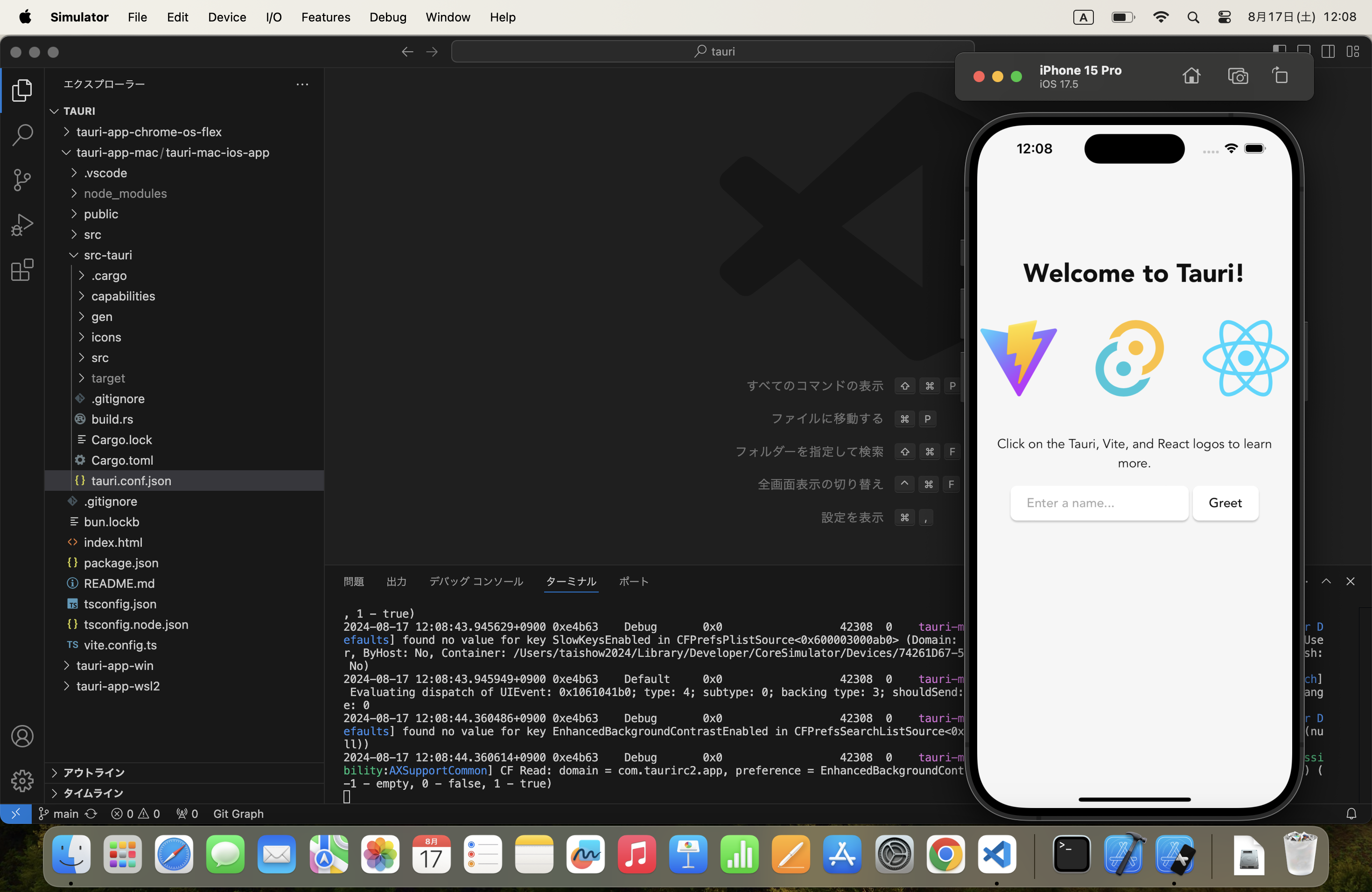1372x892 pixels.
Task: Click the forwarded ports indicator in status bar
Action: pyautogui.click(x=187, y=813)
